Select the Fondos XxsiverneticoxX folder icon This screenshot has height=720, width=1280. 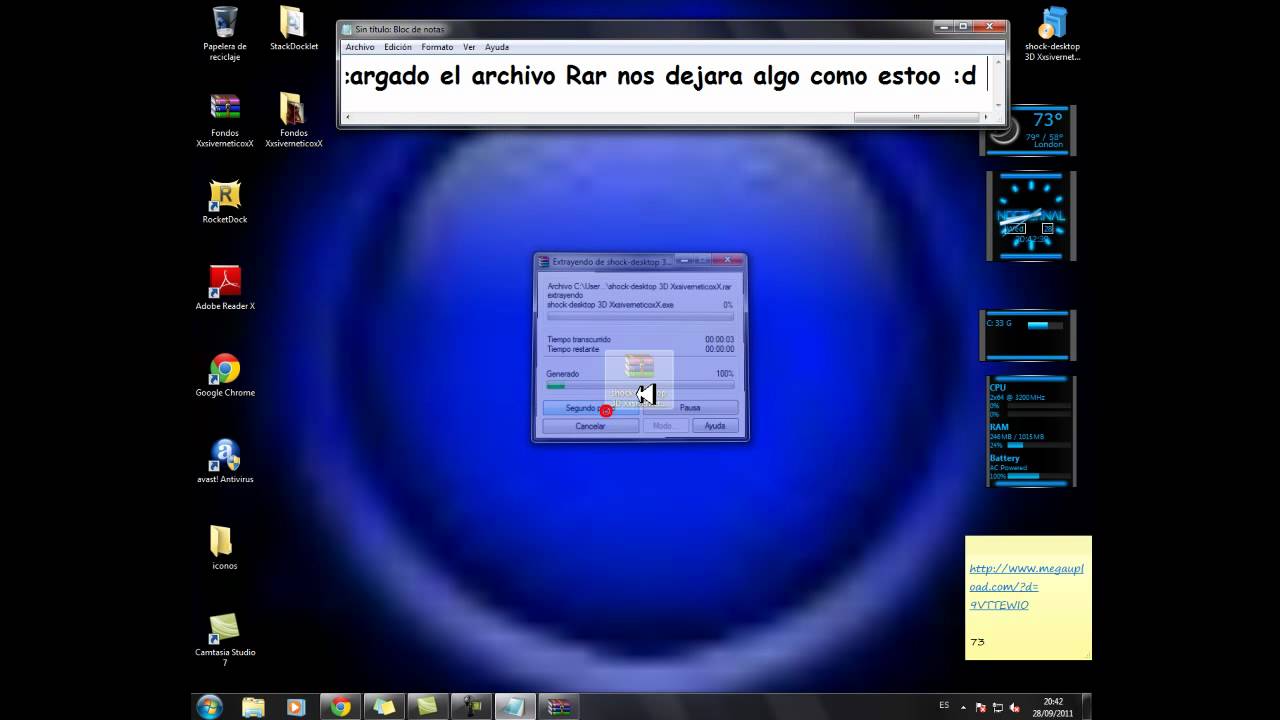click(293, 120)
